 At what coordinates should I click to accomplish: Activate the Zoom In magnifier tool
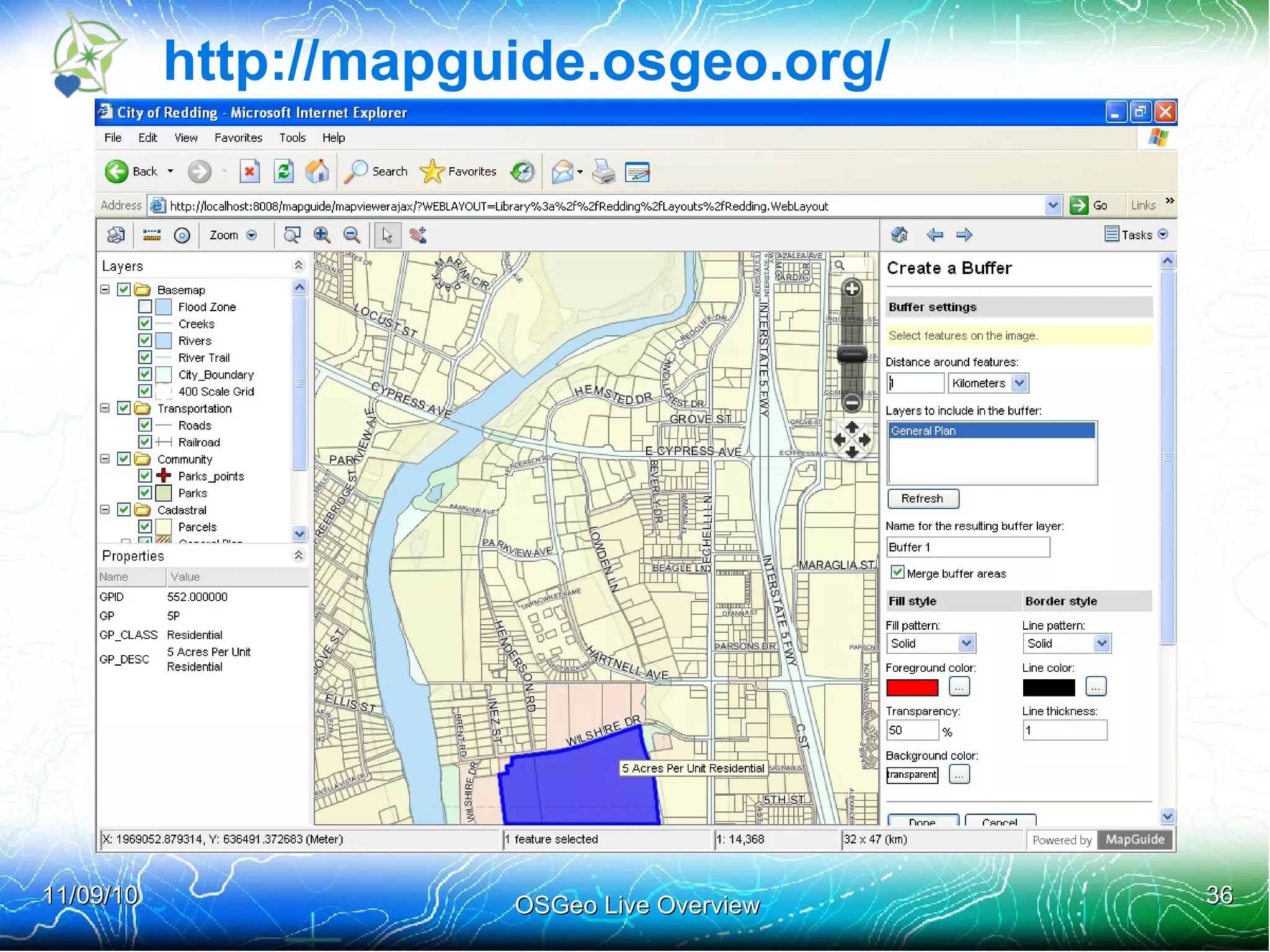(321, 235)
